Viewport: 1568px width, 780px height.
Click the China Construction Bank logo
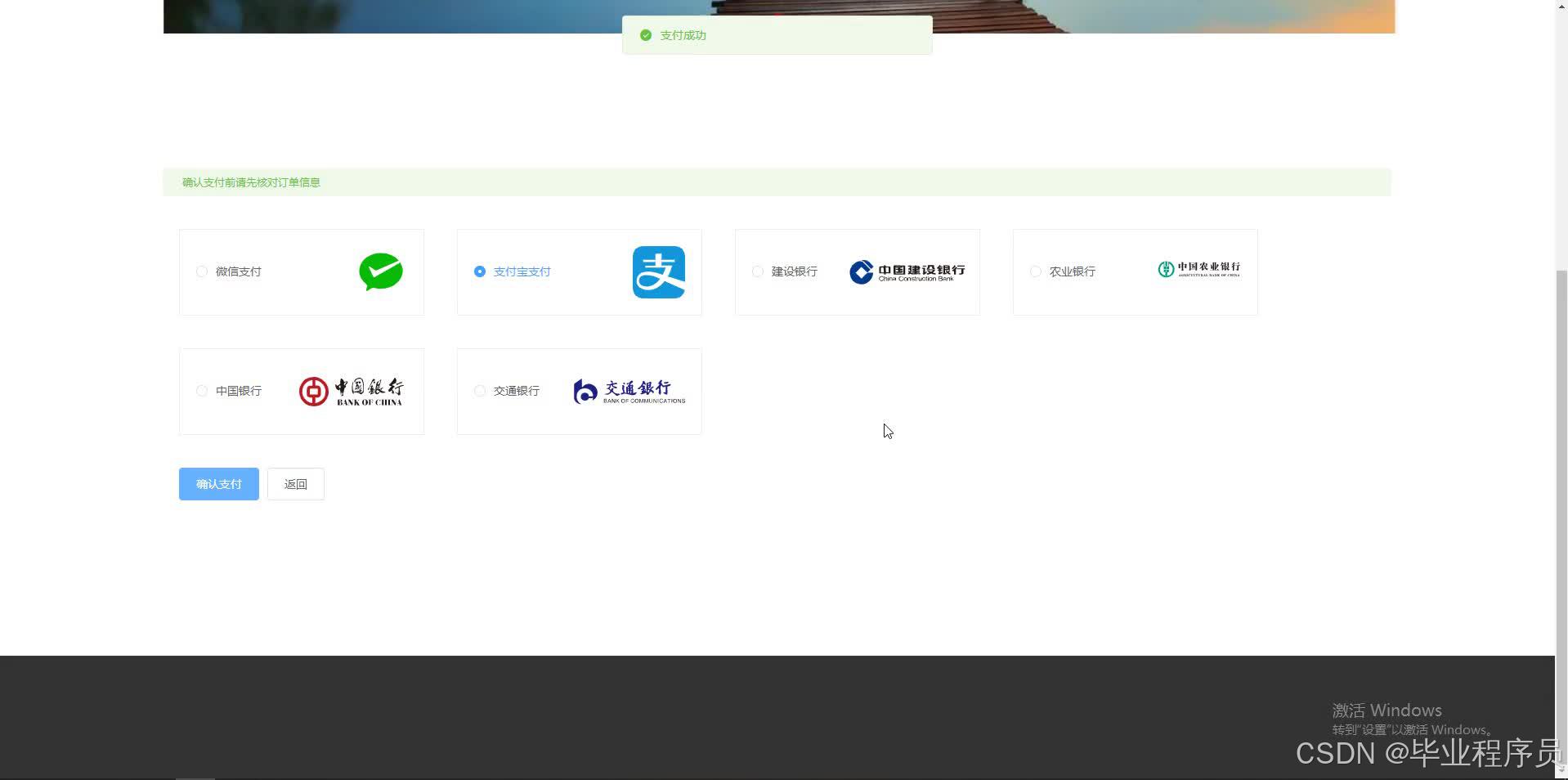pos(907,272)
